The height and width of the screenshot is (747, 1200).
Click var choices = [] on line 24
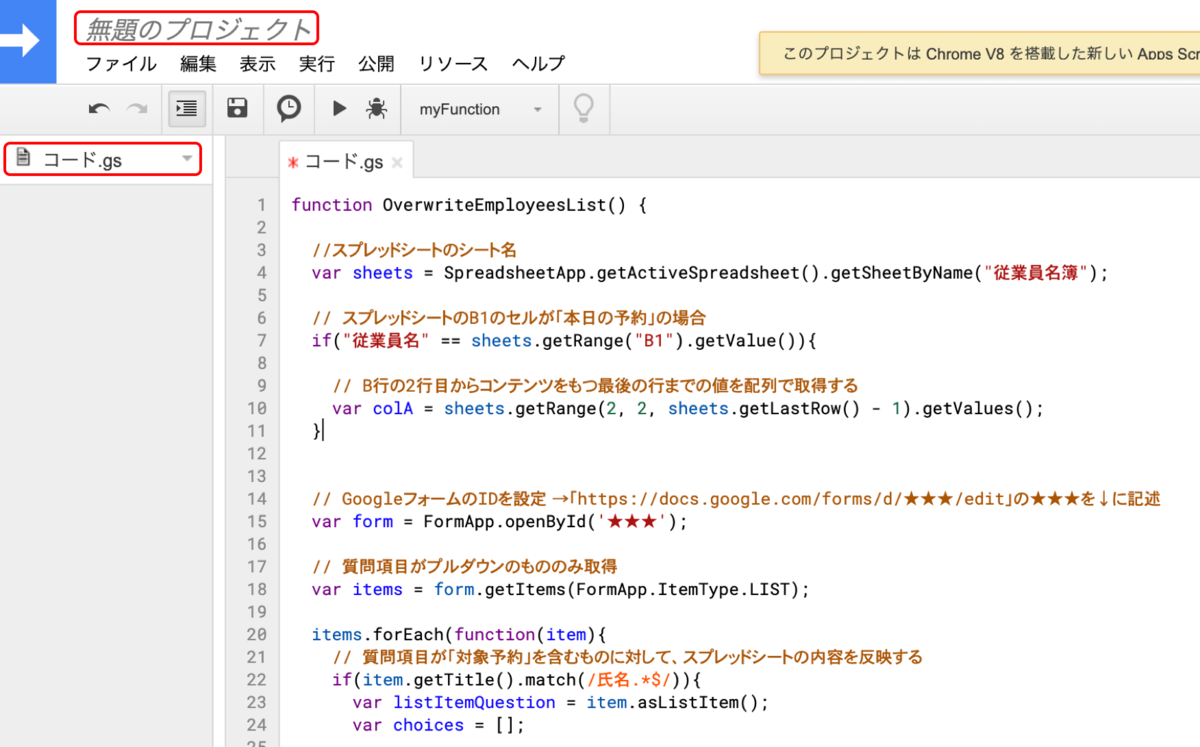[x=438, y=725]
